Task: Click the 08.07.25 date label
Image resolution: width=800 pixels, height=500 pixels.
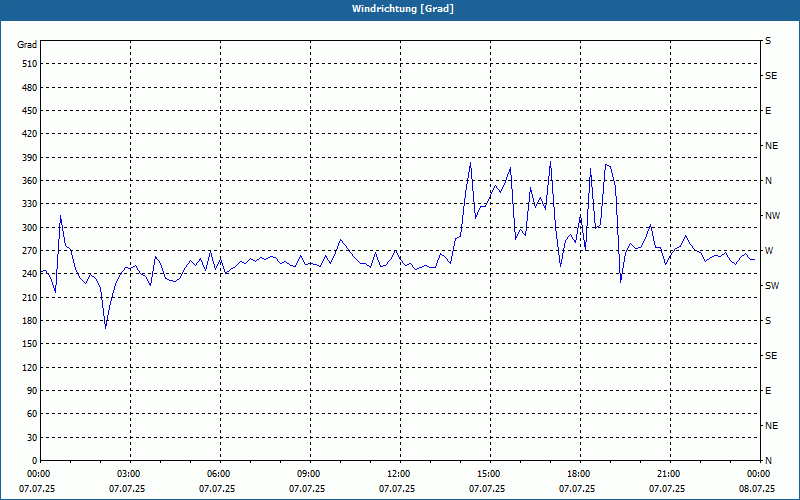Action: click(x=757, y=489)
